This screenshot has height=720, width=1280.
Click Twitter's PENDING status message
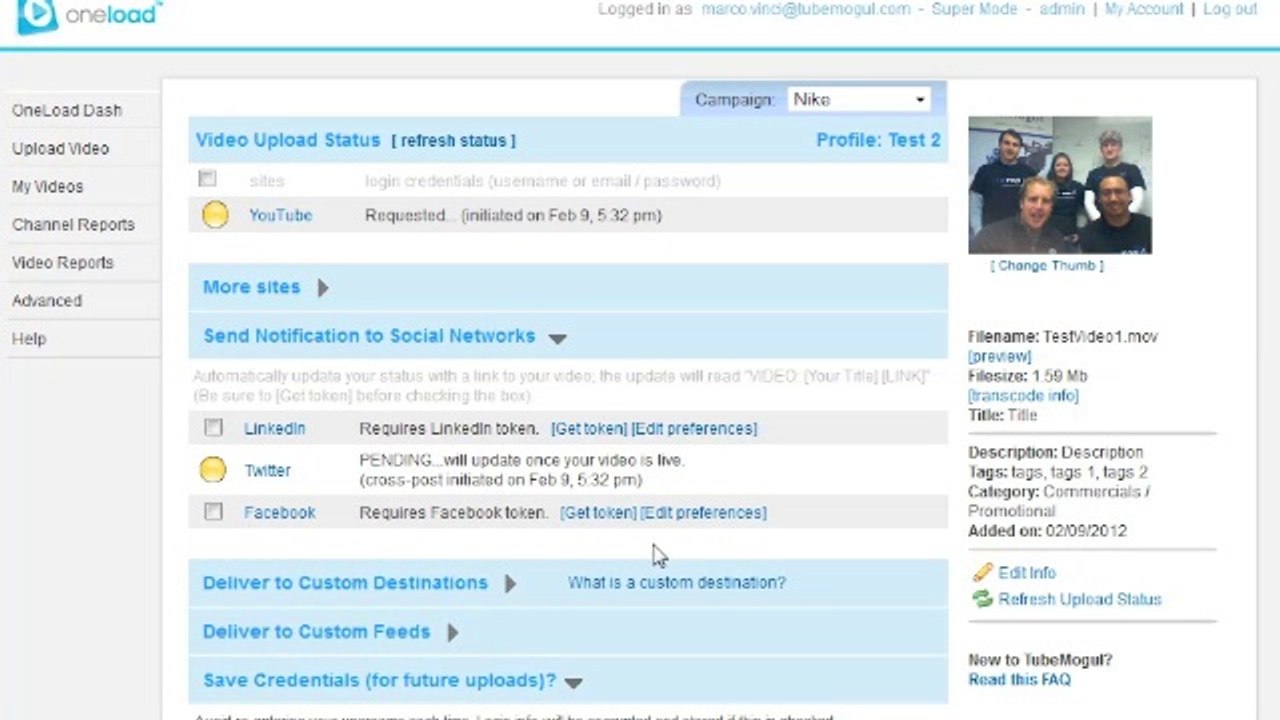[522, 470]
